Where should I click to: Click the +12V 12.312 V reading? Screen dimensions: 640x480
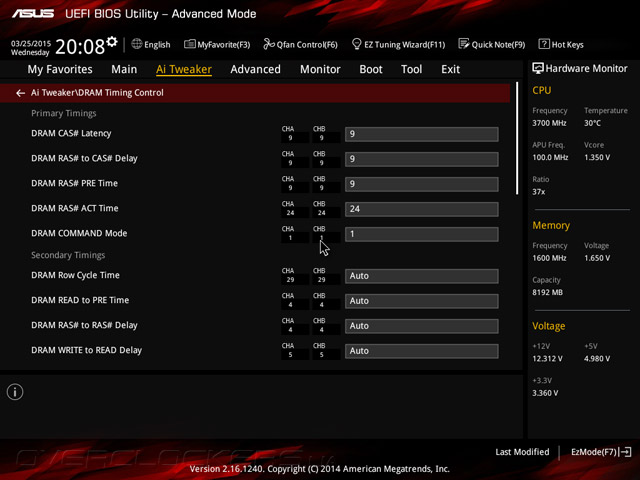pos(547,359)
